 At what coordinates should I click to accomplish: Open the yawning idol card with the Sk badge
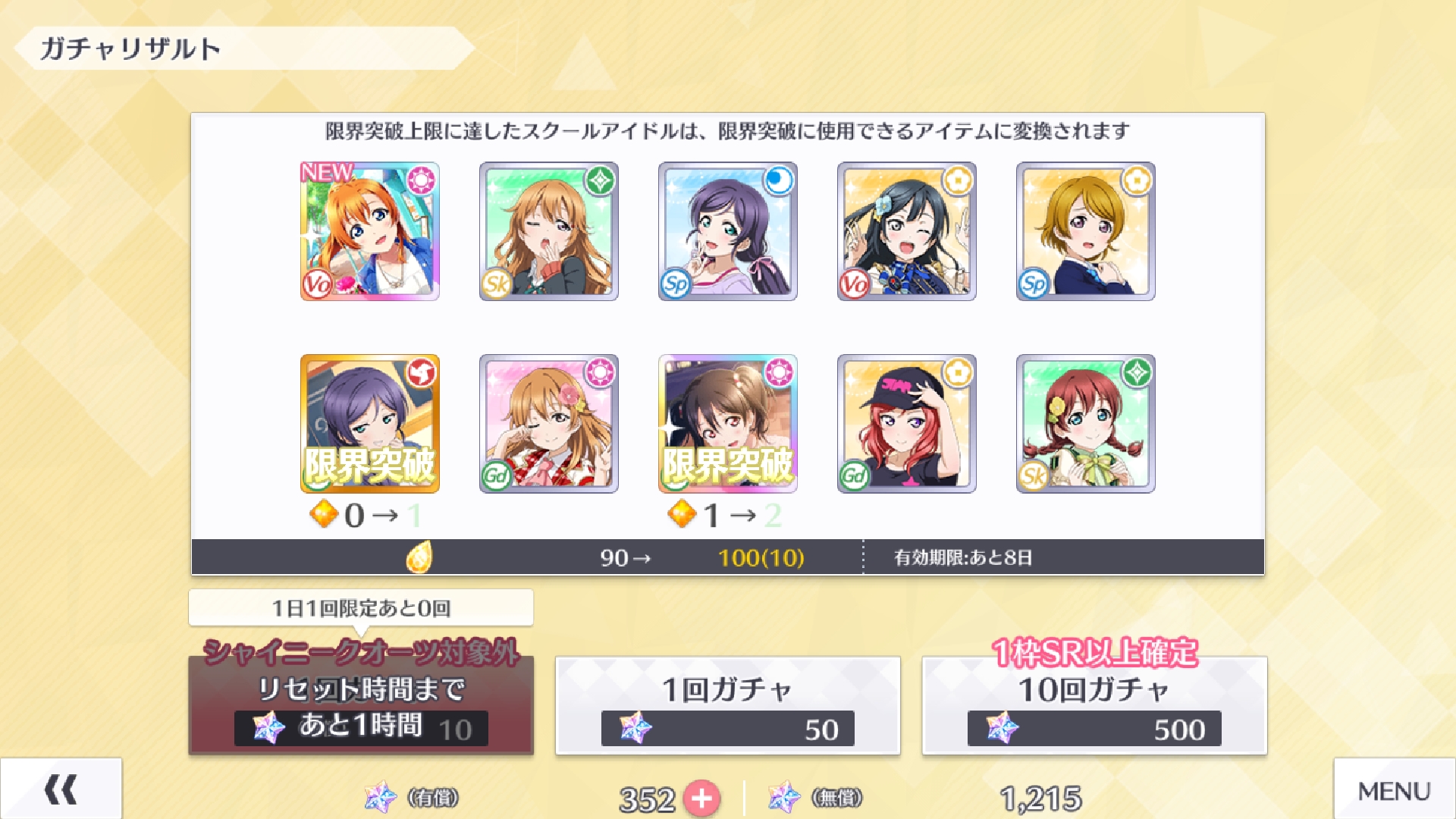coord(549,231)
